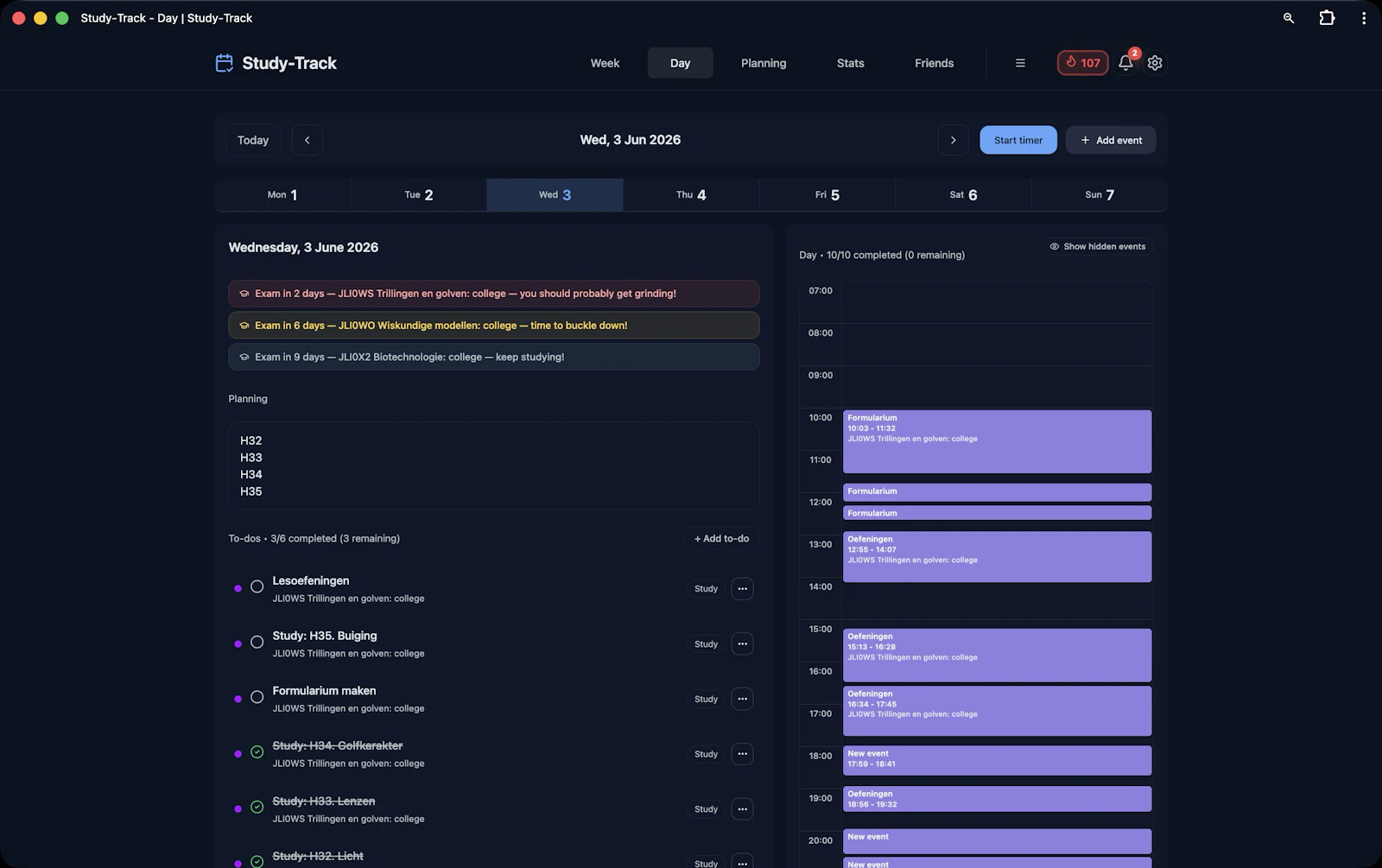Click the Today button
Screen dimensions: 1382x868
[253, 140]
